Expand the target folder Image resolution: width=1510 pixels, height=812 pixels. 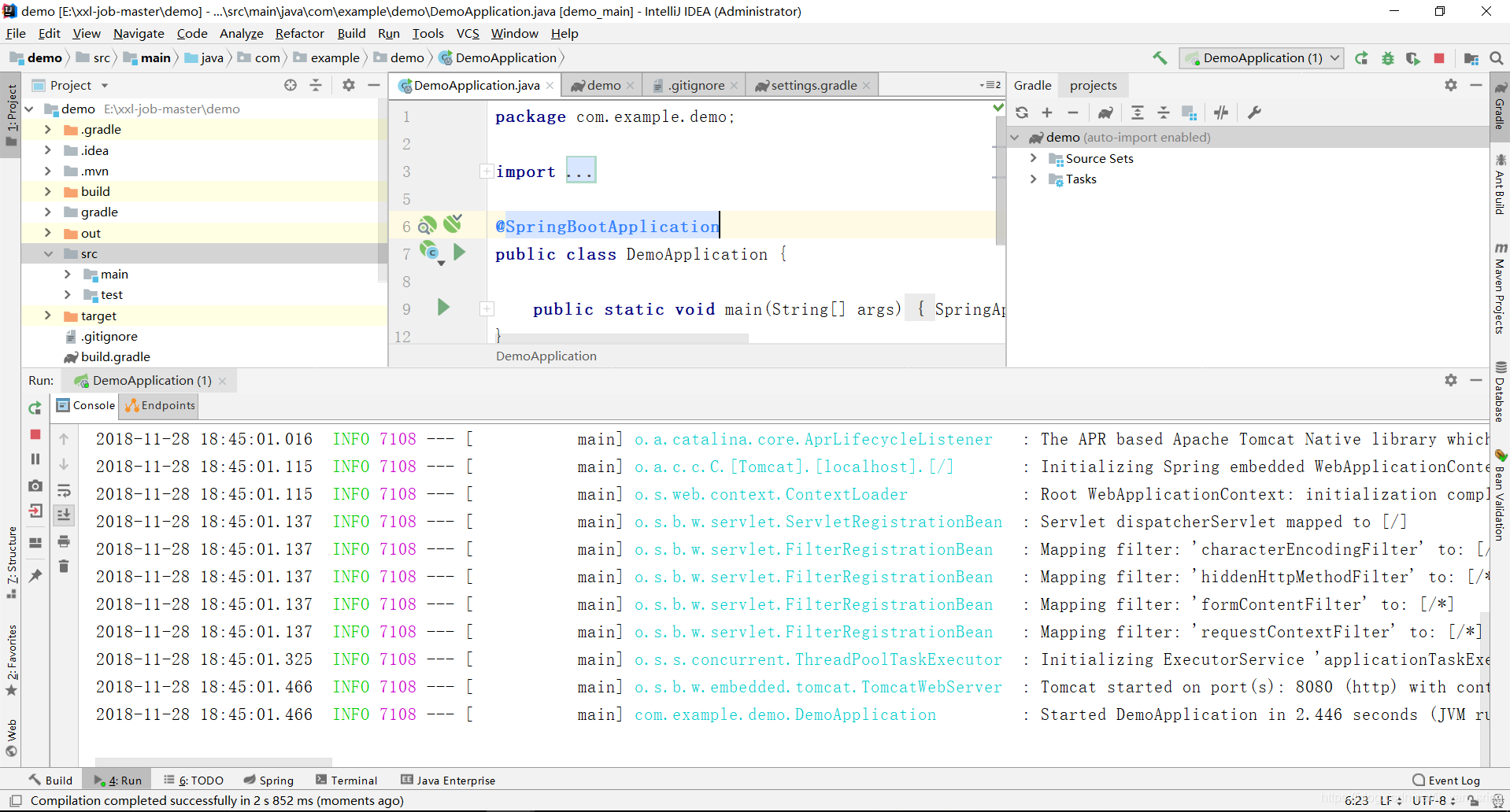47,316
